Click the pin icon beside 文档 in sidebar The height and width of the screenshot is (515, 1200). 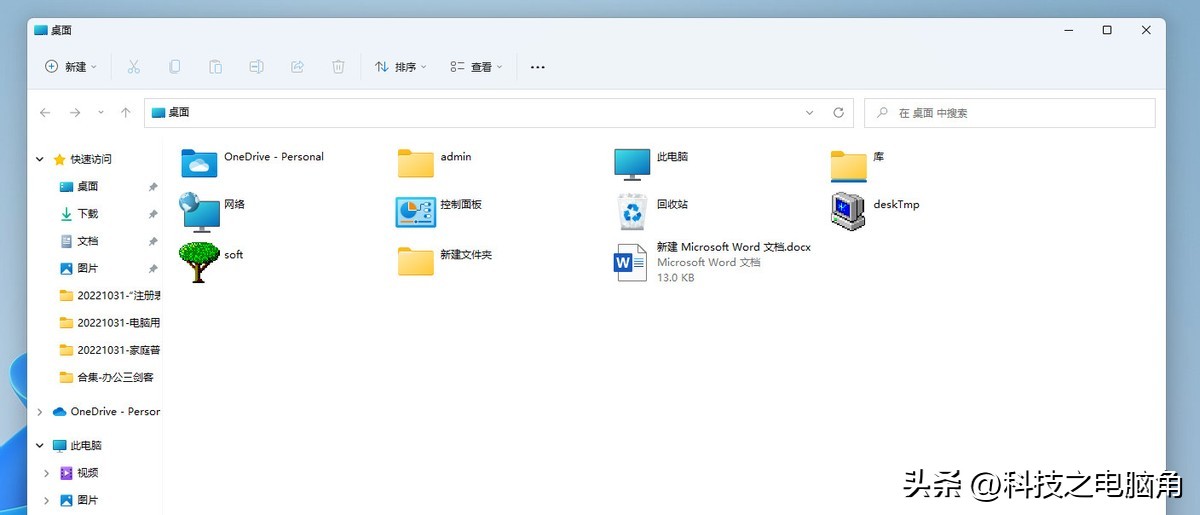152,241
